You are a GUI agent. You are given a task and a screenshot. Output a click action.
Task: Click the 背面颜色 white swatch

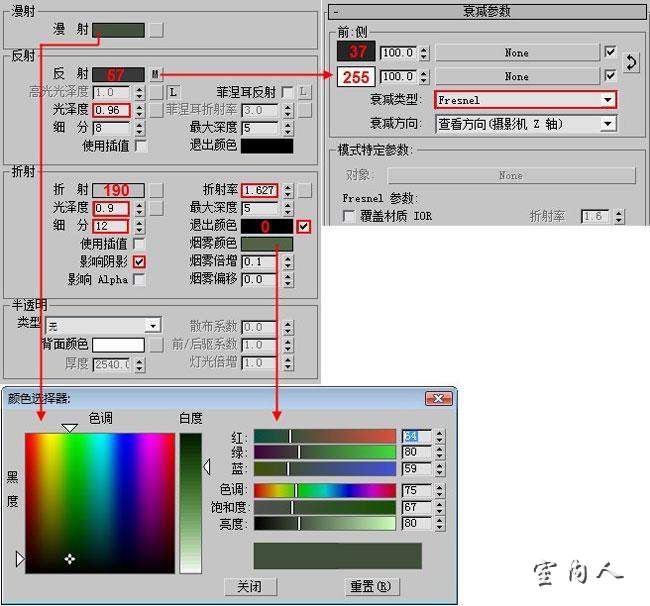pos(118,345)
